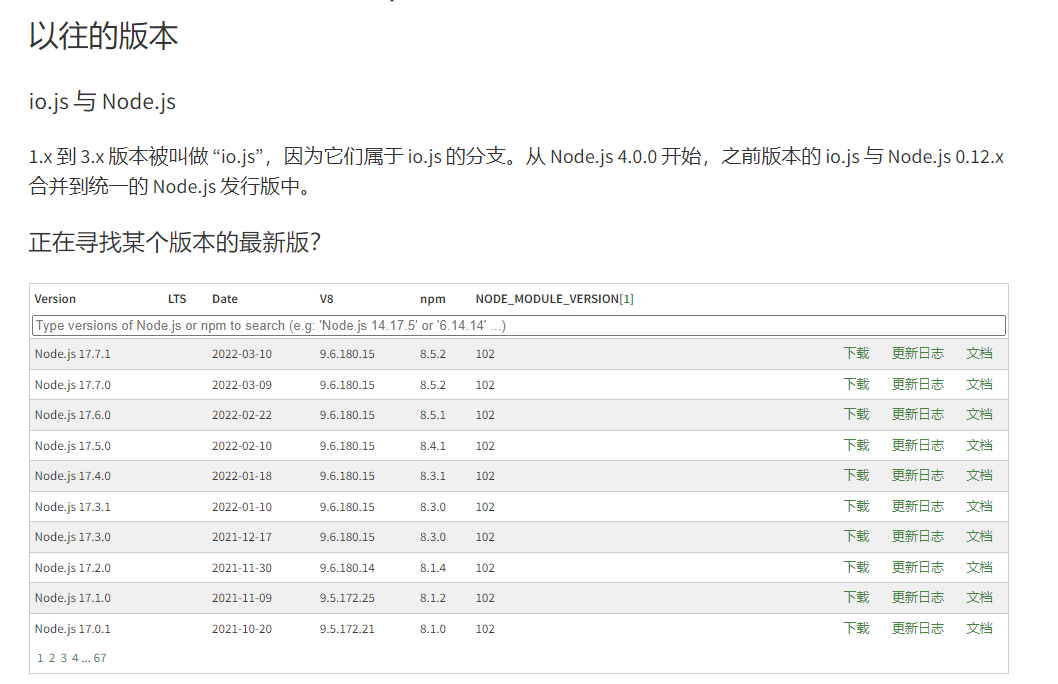The image size is (1058, 684).
Task: Open download link for Node.js 17.3.0
Action: pos(856,537)
